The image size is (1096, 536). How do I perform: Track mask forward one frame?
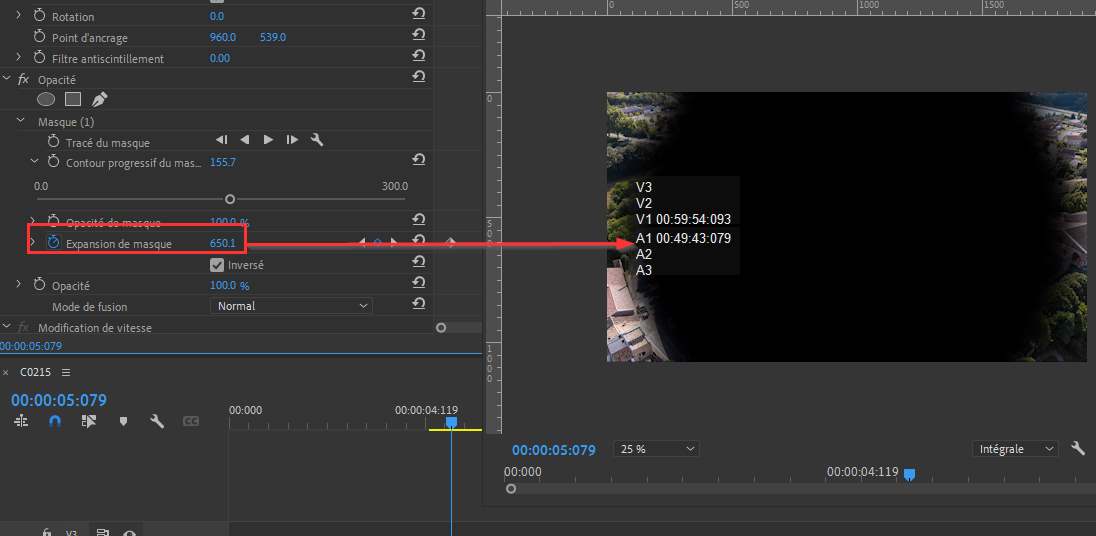pyautogui.click(x=292, y=140)
